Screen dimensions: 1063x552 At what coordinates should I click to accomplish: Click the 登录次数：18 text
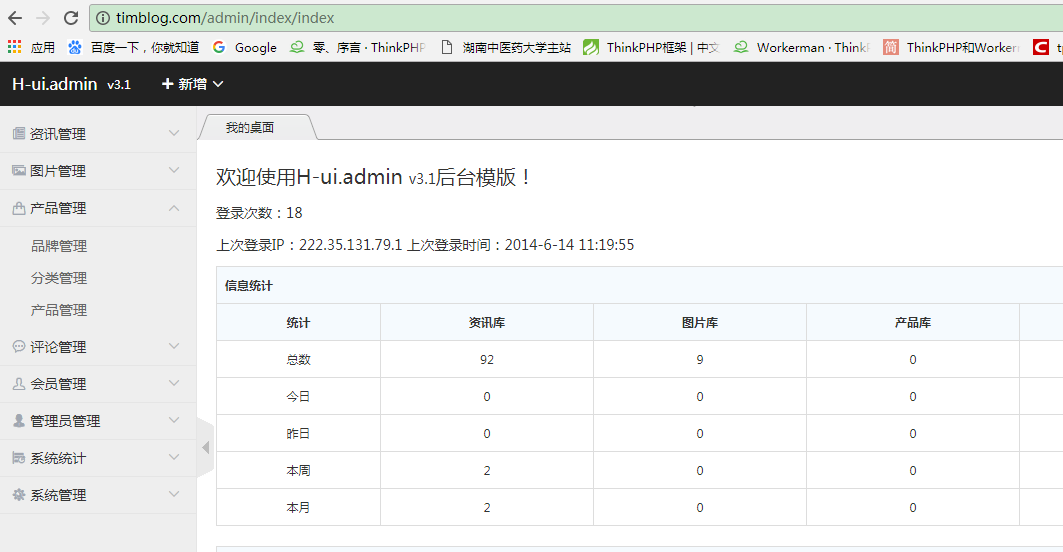259,213
